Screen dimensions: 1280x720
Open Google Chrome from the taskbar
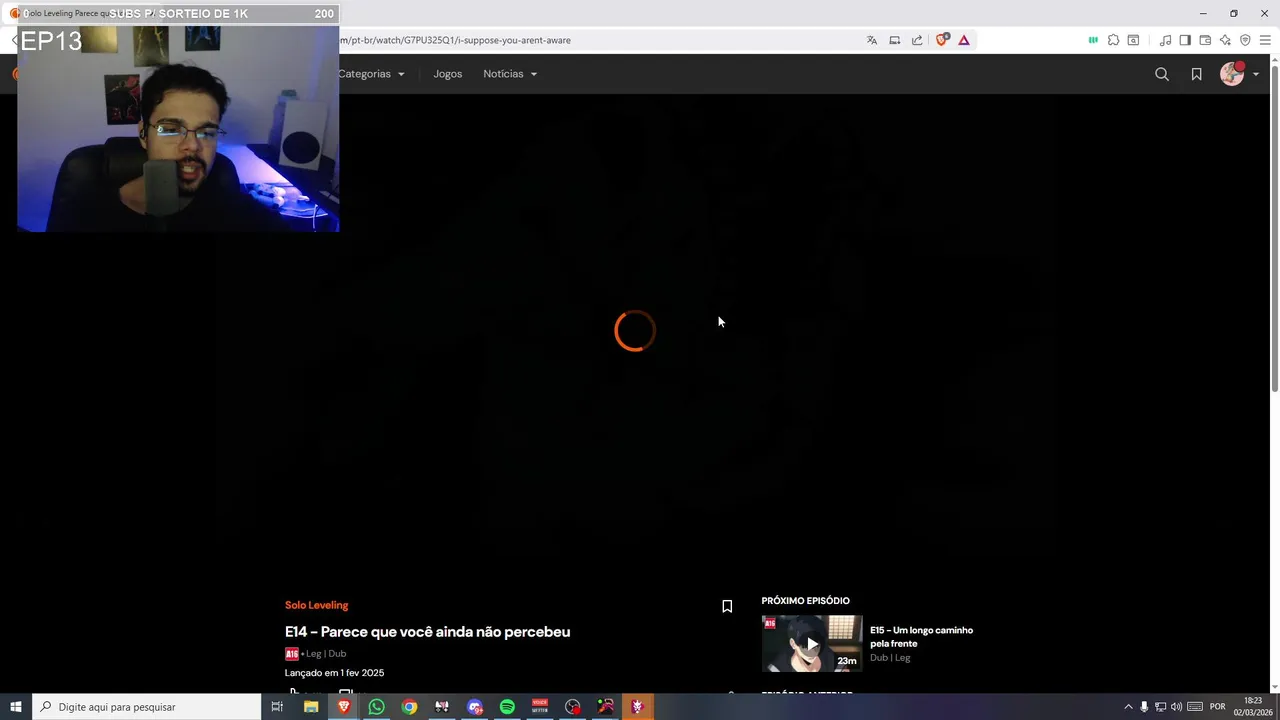coord(409,707)
